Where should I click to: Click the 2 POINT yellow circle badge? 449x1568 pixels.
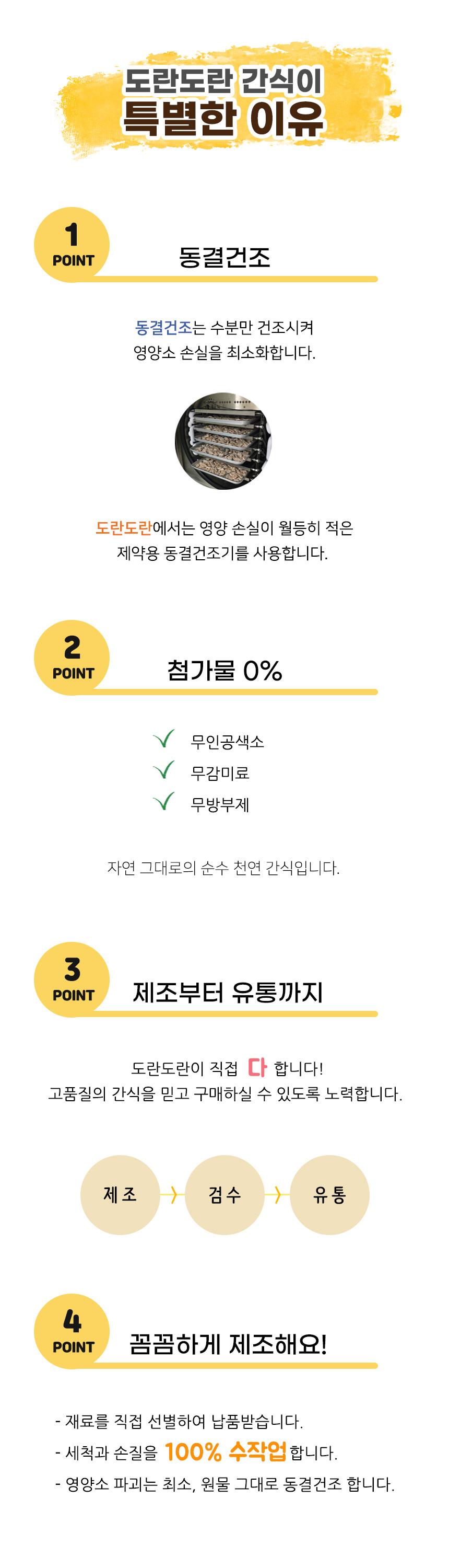pos(72,658)
